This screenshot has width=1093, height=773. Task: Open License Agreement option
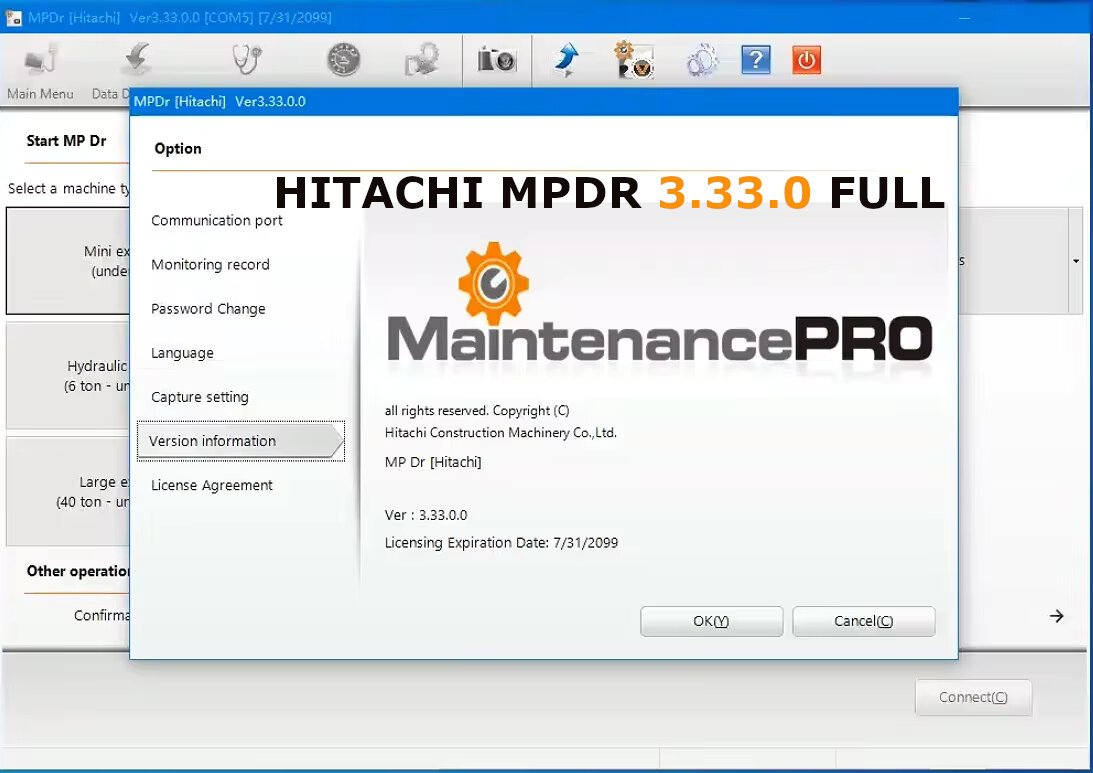tap(212, 485)
